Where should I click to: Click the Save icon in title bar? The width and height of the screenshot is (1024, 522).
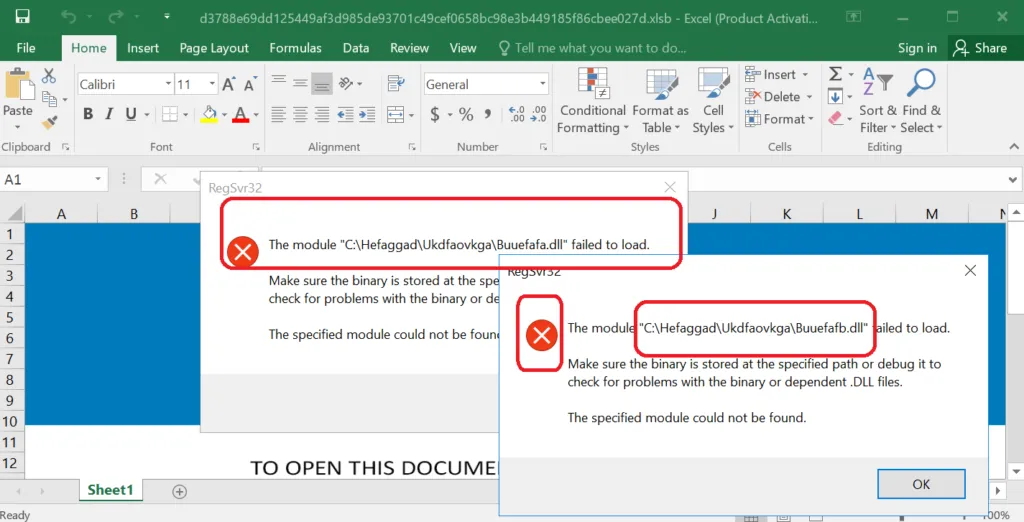(22, 16)
